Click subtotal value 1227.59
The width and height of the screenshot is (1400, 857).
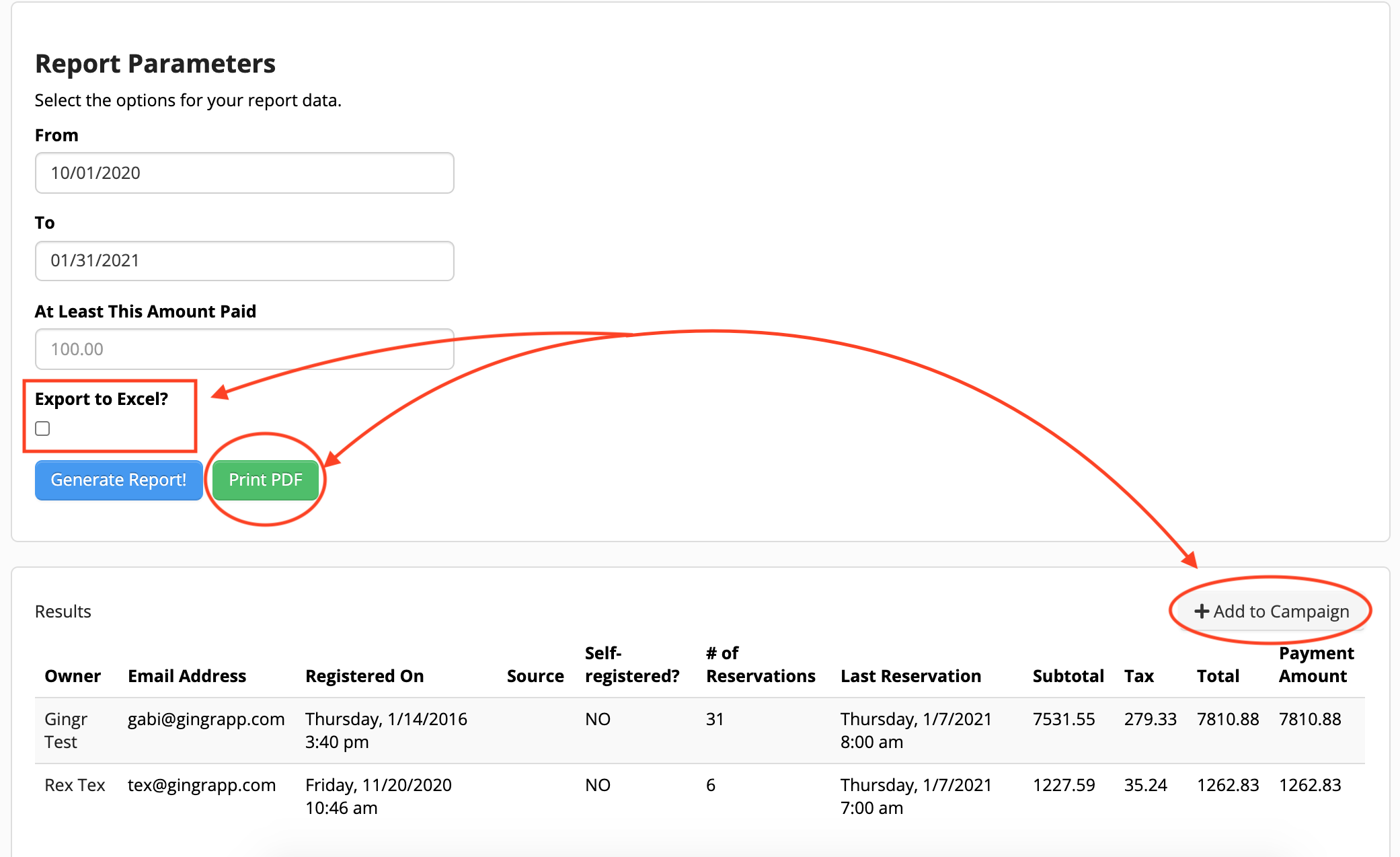pyautogui.click(x=1064, y=785)
